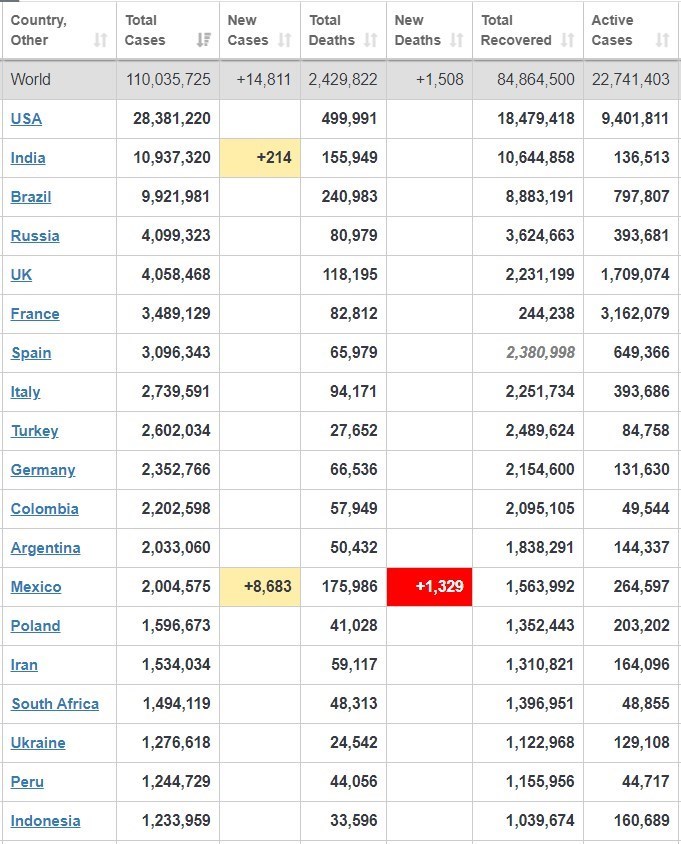
Task: Click the Total Cases sort icon
Action: [204, 41]
